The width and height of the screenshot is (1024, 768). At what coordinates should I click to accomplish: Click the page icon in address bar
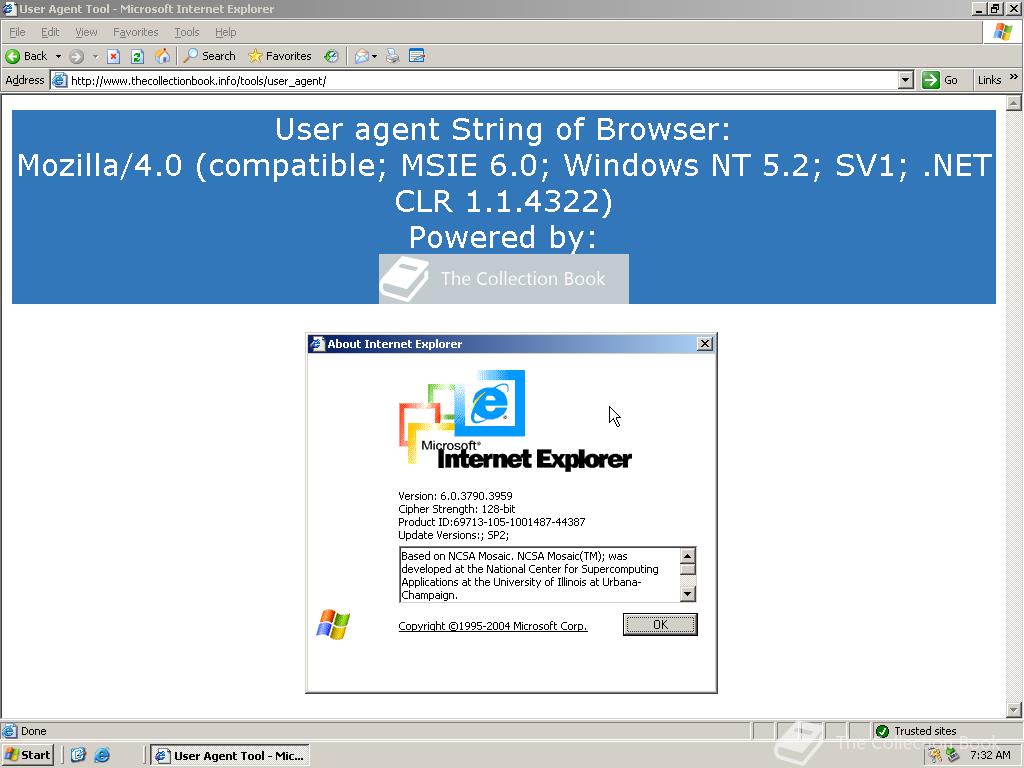59,80
